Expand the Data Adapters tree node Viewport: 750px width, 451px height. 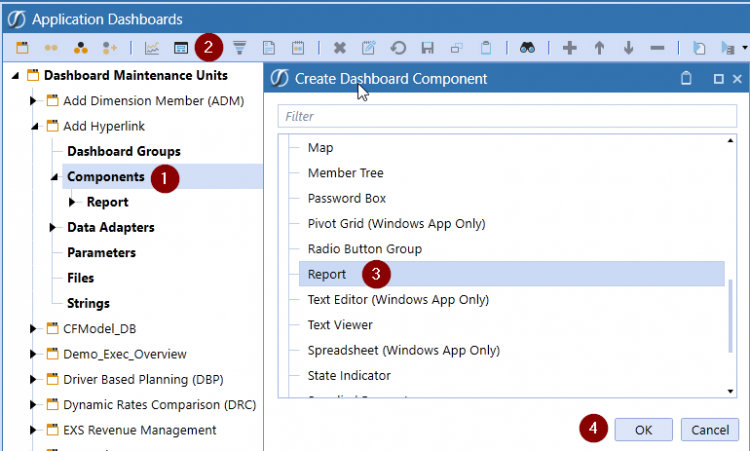click(x=54, y=228)
